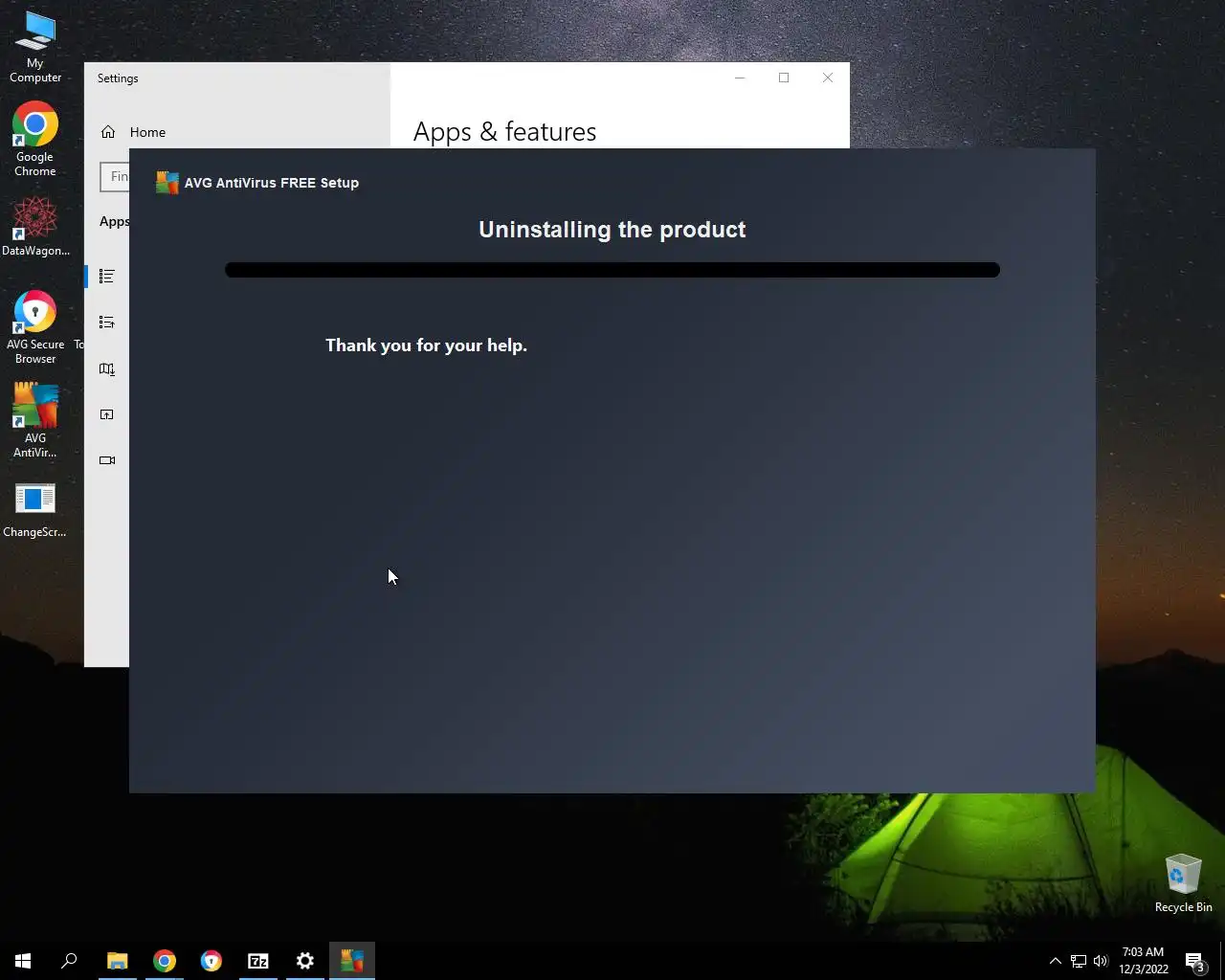Screen dimensions: 1225x980
Task: Open network status tray icon
Action: (x=1079, y=961)
